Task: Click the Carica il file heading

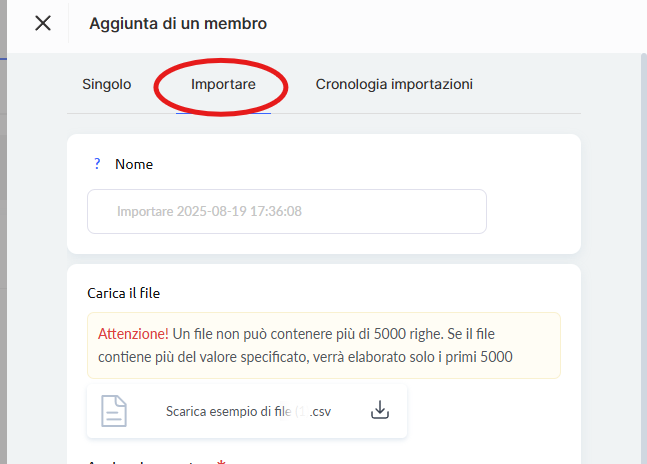Action: pyautogui.click(x=124, y=293)
